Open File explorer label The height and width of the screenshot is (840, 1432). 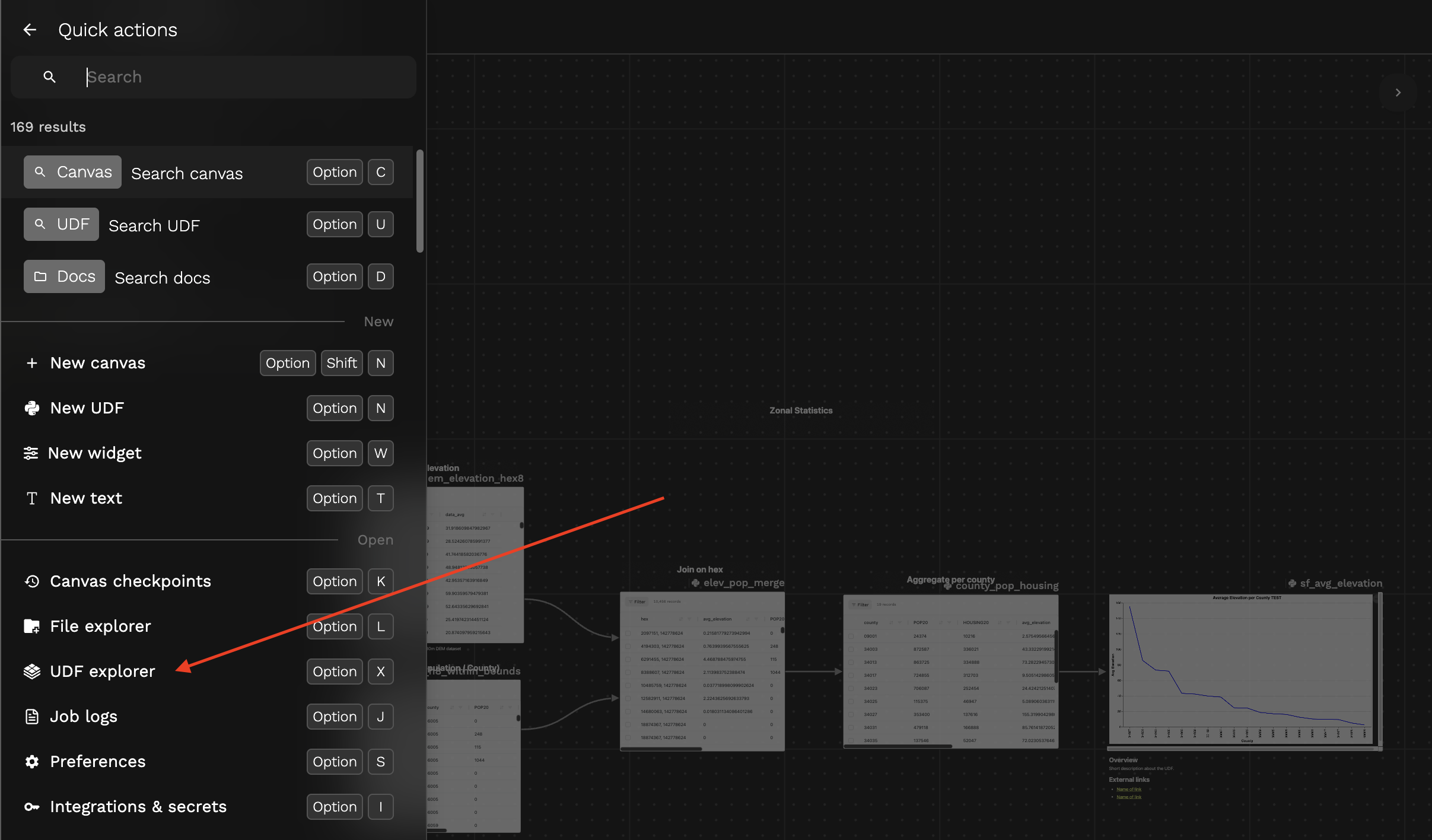[101, 626]
